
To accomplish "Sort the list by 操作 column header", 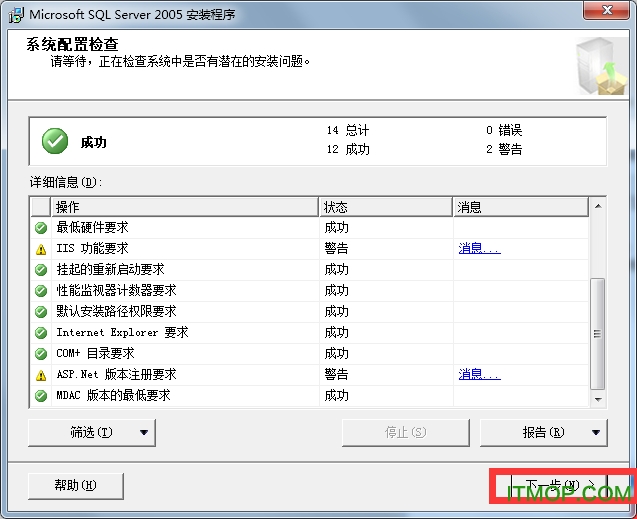I will pyautogui.click(x=185, y=207).
